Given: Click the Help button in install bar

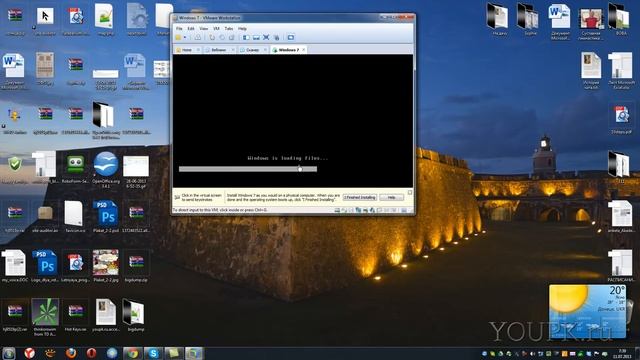Looking at the screenshot, I should pyautogui.click(x=391, y=198).
